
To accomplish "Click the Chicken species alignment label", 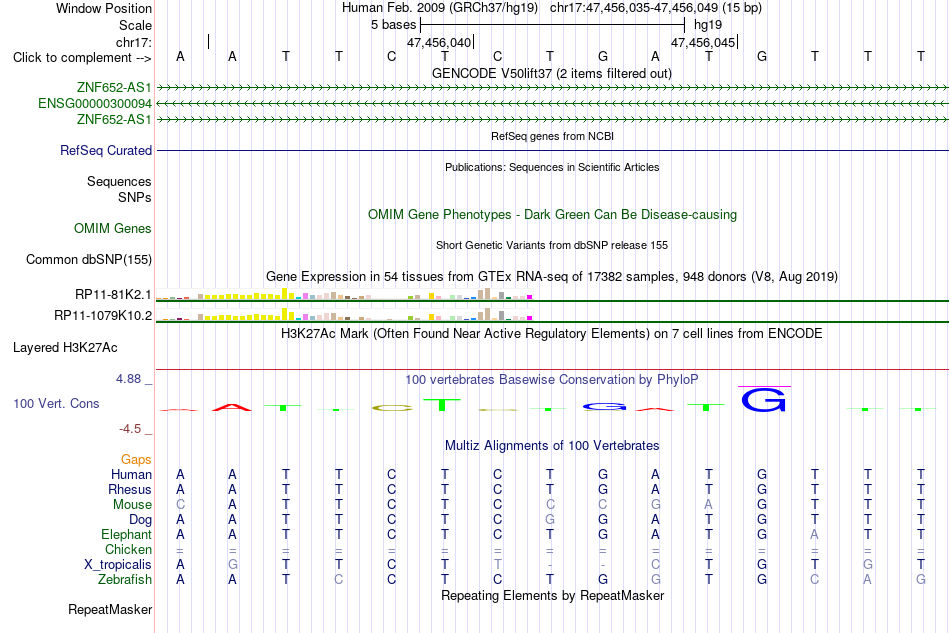I will point(128,549).
